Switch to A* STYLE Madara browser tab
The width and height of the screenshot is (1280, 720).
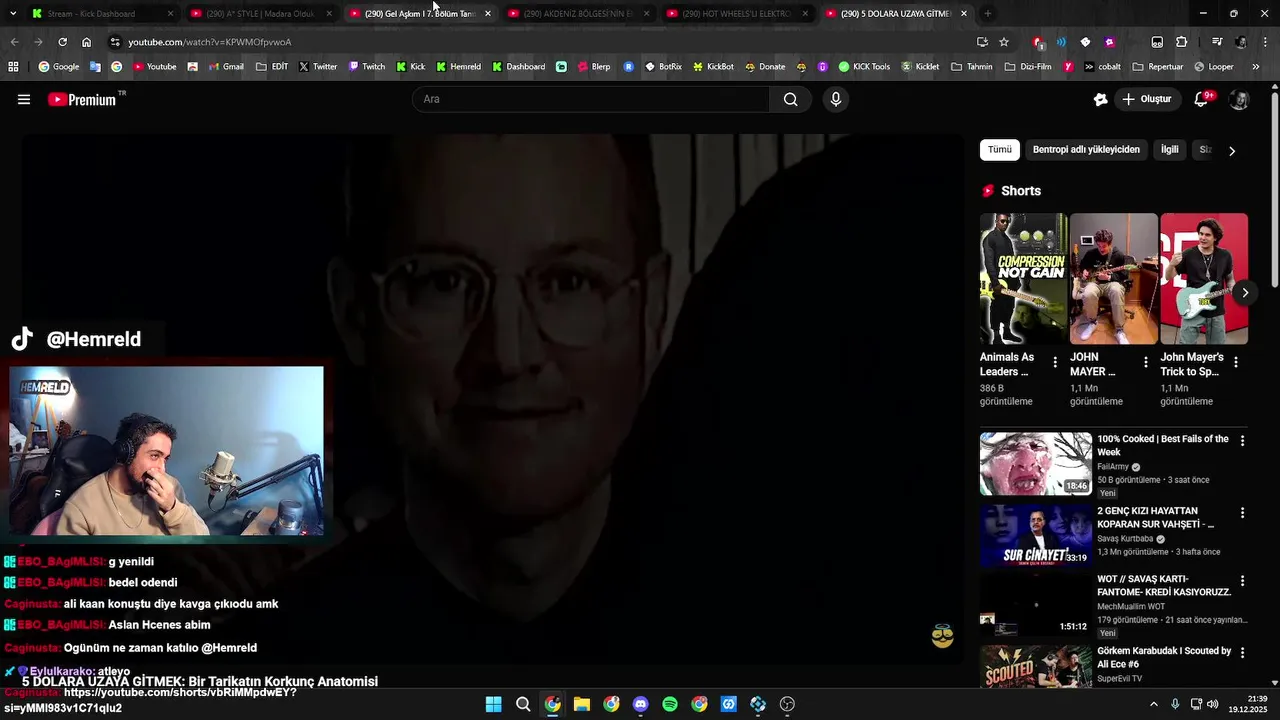(x=260, y=14)
